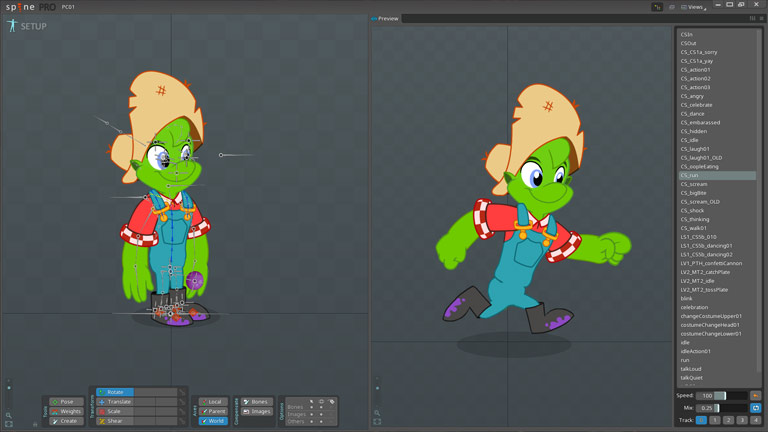The image size is (768, 432).
Task: Select CS_run animation in list
Action: tap(717, 175)
